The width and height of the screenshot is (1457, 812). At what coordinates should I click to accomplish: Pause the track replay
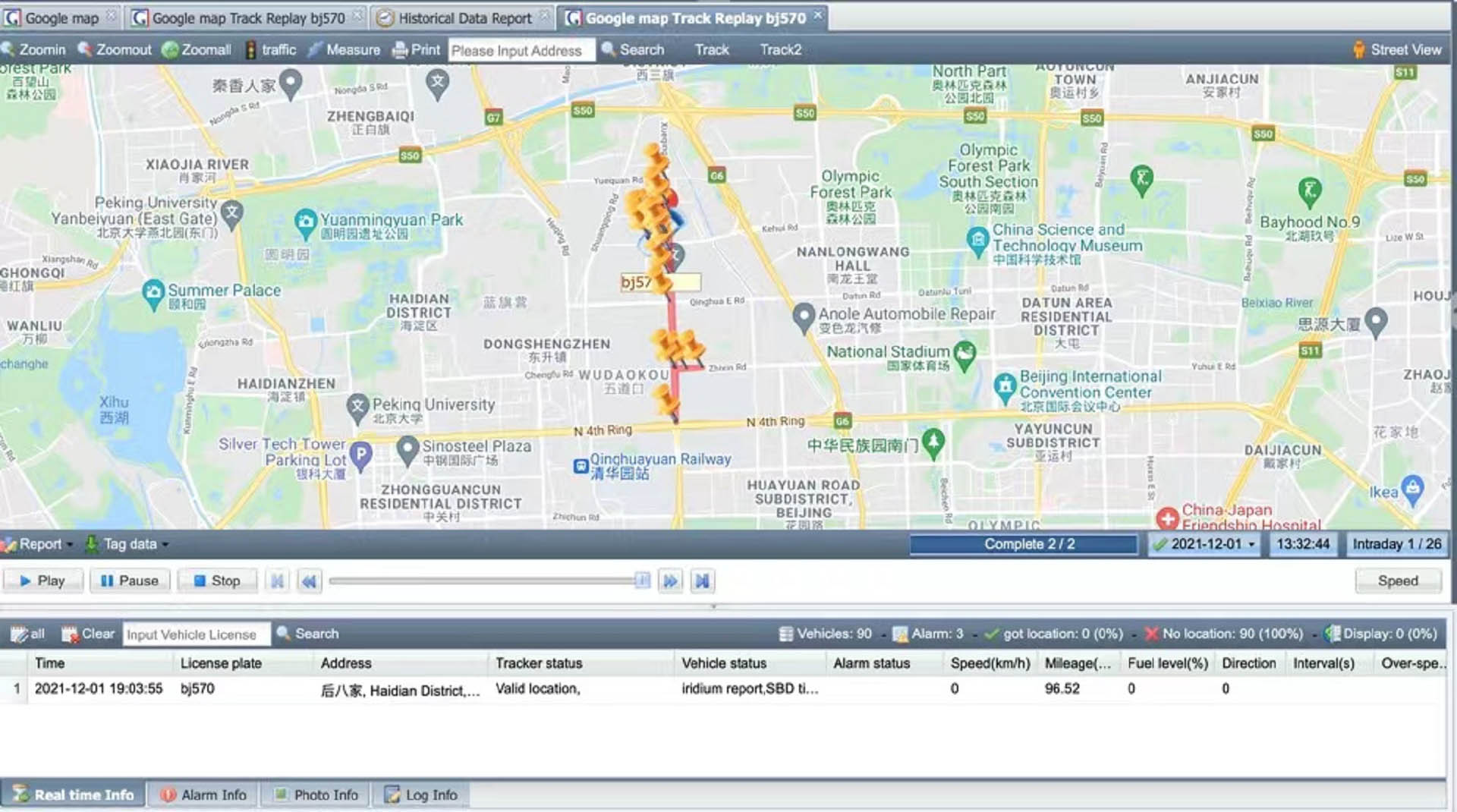coord(130,581)
